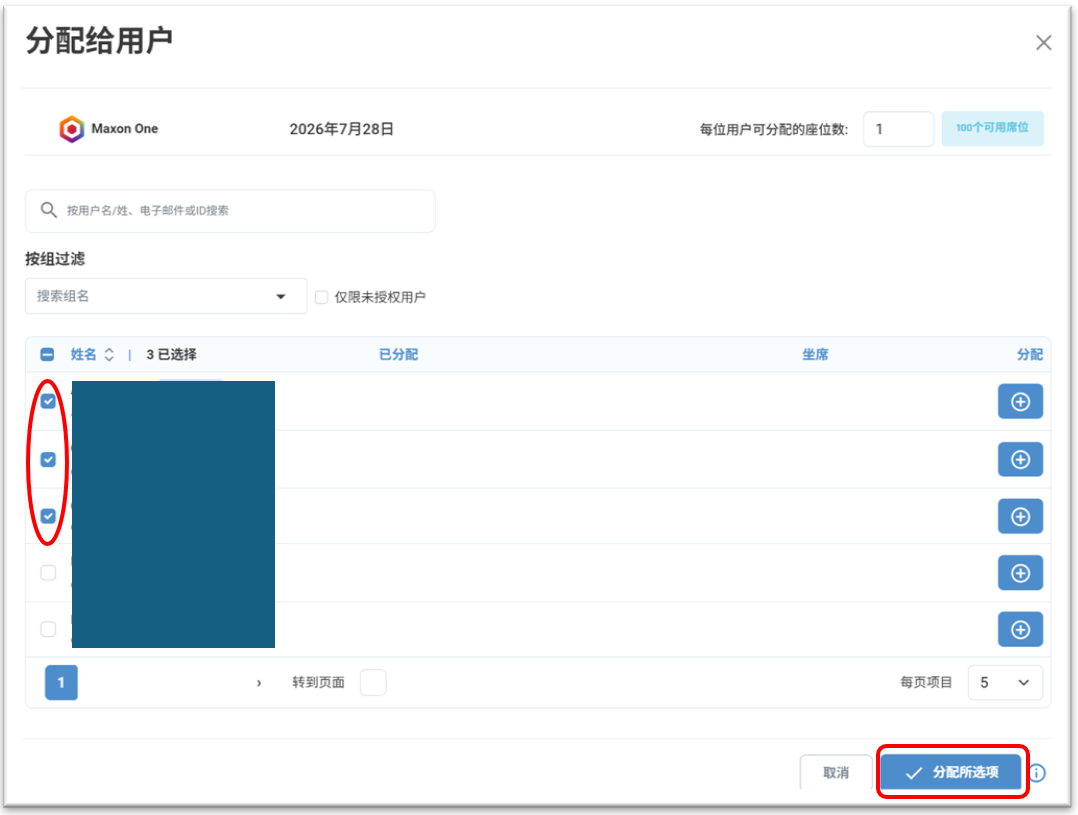The height and width of the screenshot is (815, 1078).
Task: Check the fourth user row checkbox
Action: (48, 572)
